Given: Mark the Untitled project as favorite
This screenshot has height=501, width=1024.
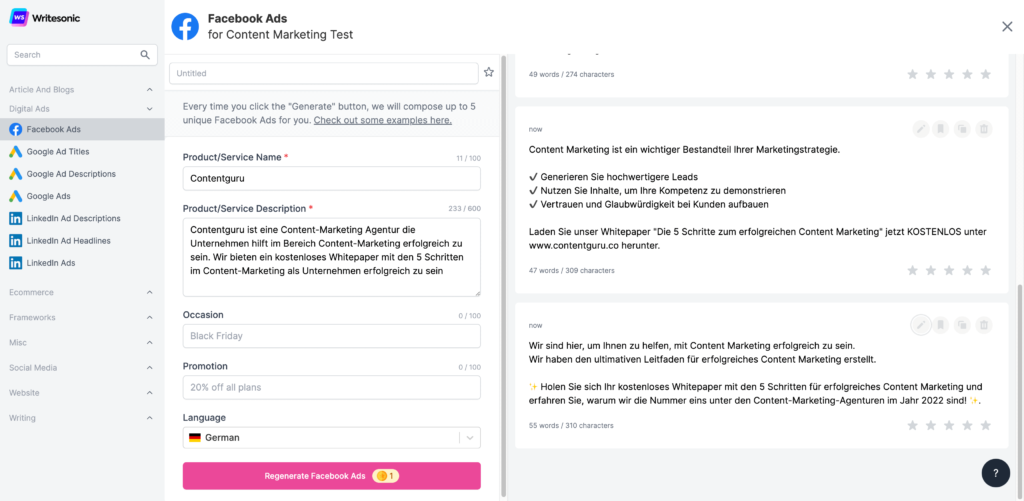Looking at the screenshot, I should (488, 73).
